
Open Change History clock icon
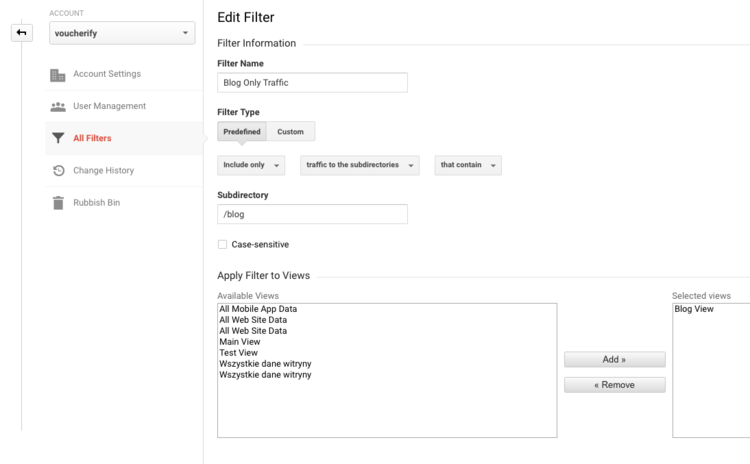58,170
